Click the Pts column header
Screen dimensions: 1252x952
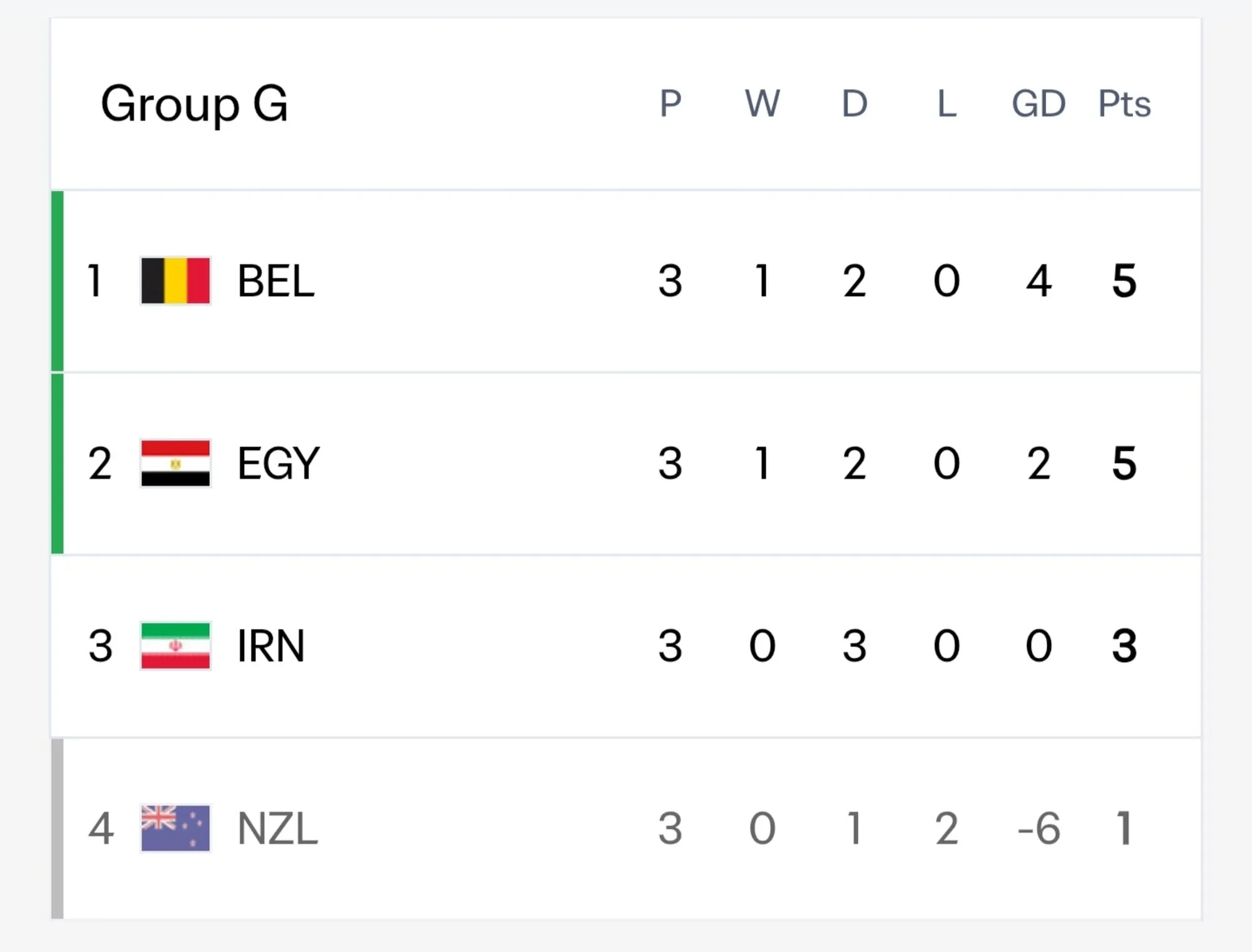click(1124, 103)
